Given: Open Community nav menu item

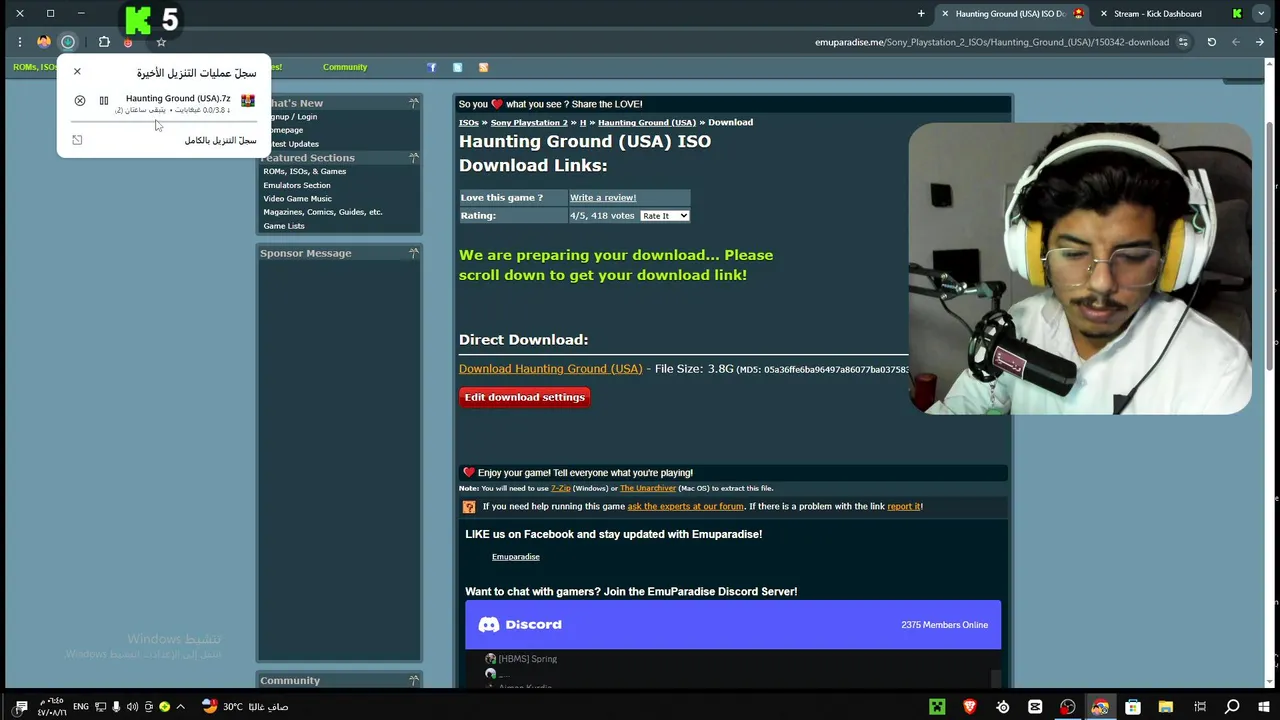Looking at the screenshot, I should point(345,67).
